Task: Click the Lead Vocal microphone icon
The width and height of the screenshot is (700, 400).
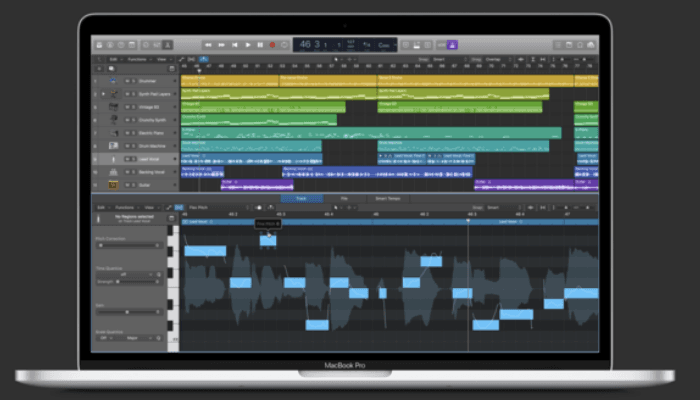Action: (x=114, y=158)
